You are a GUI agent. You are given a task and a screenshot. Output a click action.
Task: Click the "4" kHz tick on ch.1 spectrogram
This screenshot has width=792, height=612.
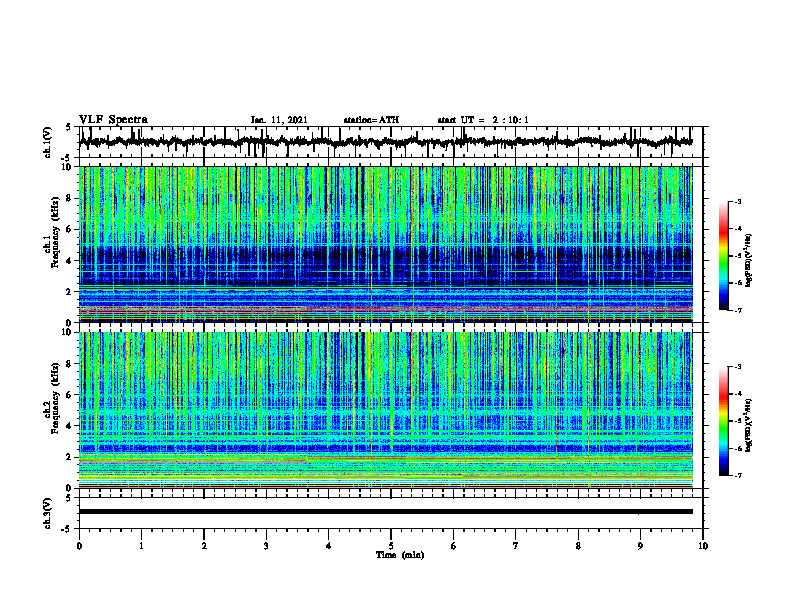(70, 261)
